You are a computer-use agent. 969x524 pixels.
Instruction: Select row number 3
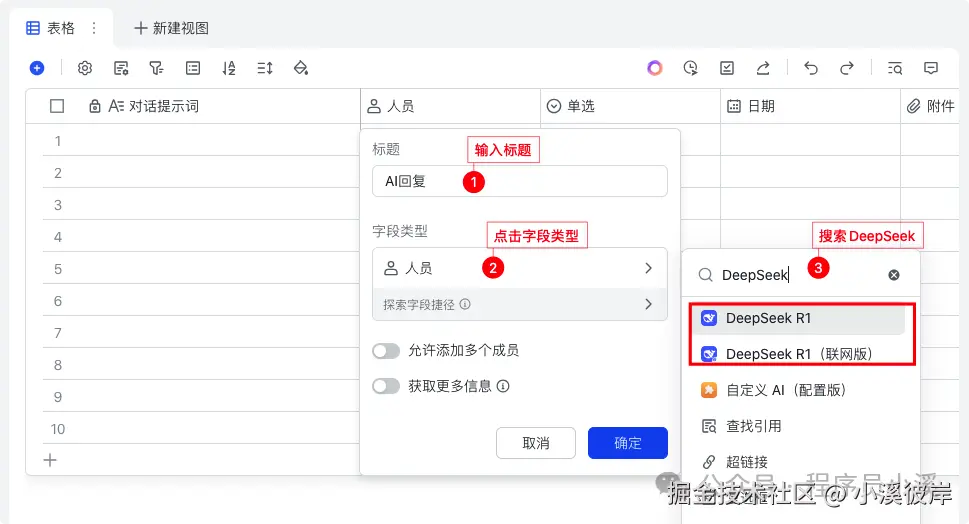coord(57,205)
